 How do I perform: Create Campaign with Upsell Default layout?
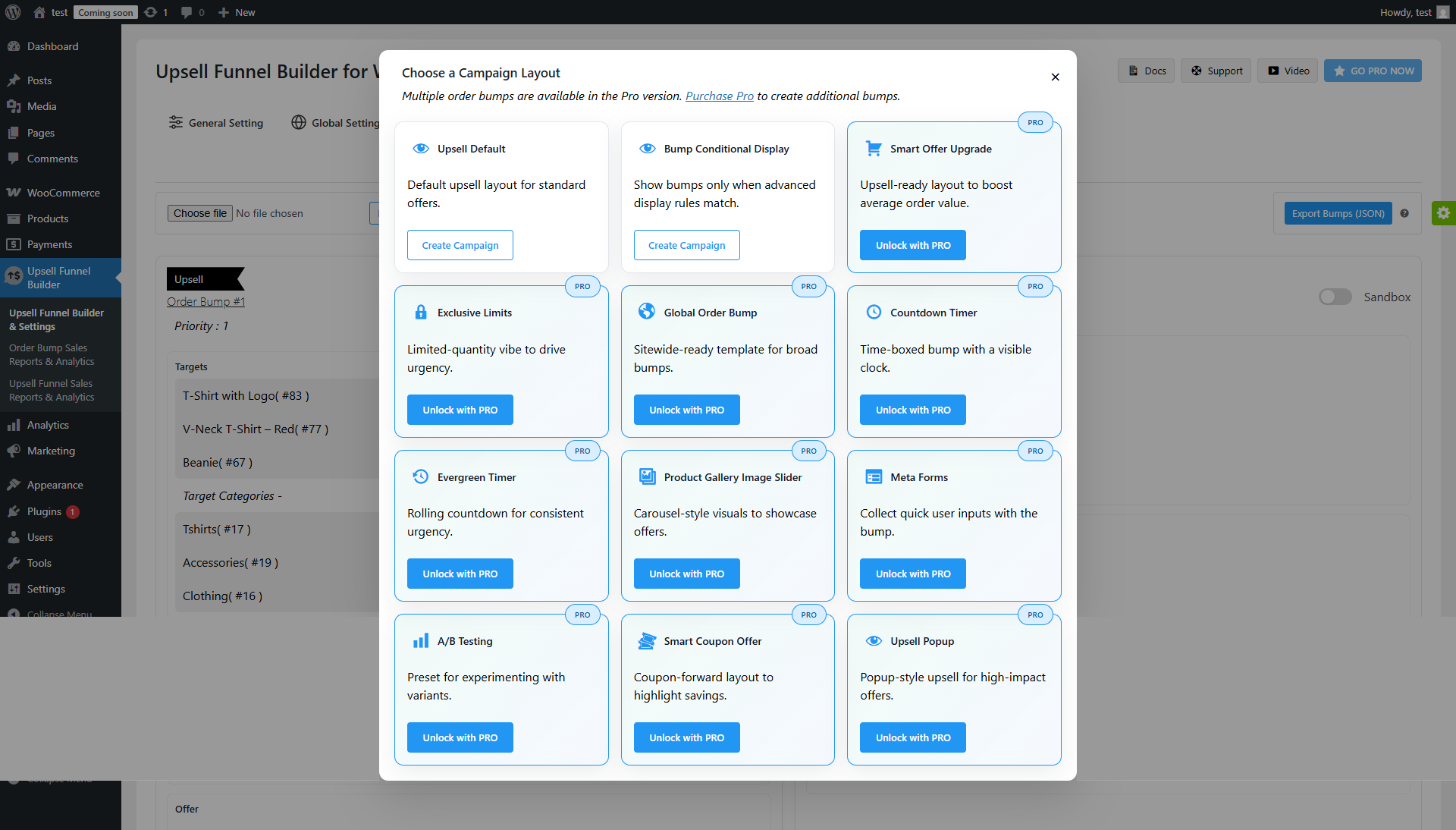[x=460, y=244]
